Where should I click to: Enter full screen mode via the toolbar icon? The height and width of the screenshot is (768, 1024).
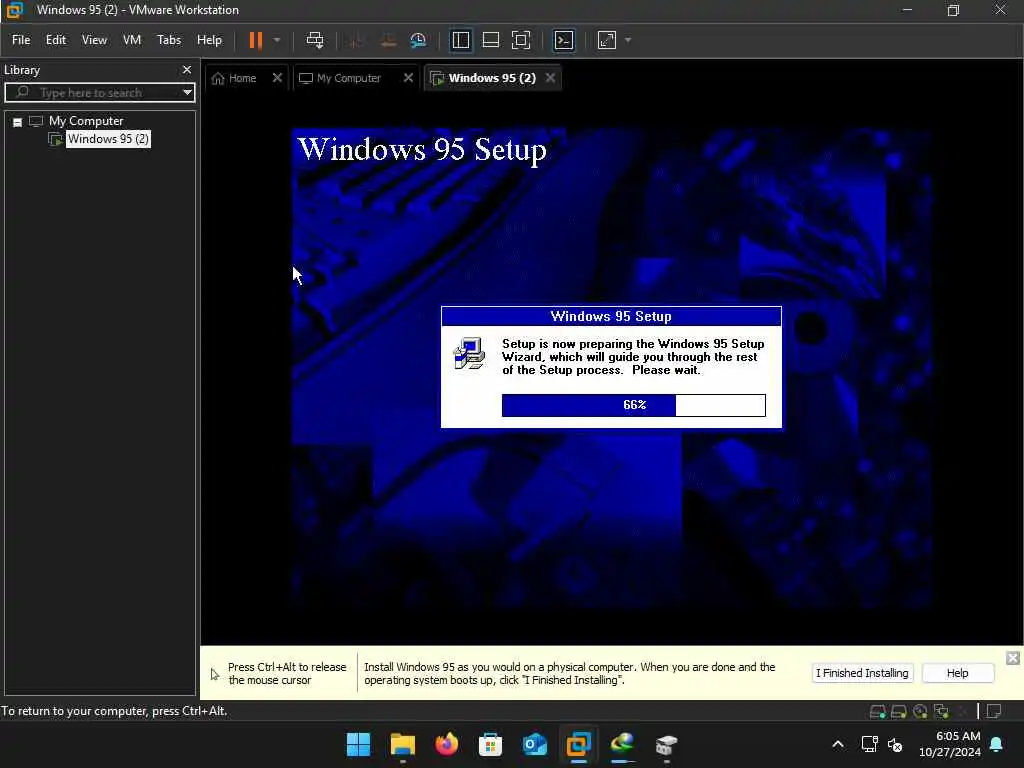(520, 40)
